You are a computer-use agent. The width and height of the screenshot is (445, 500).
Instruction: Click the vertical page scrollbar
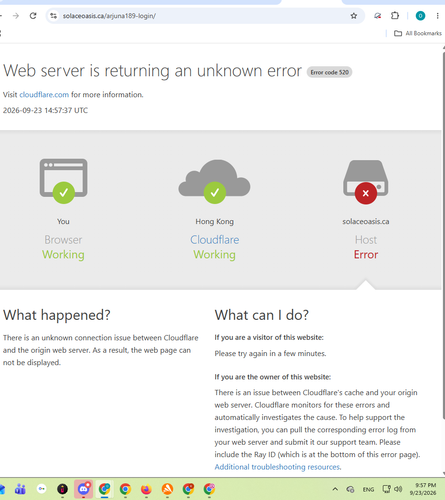tap(443, 235)
